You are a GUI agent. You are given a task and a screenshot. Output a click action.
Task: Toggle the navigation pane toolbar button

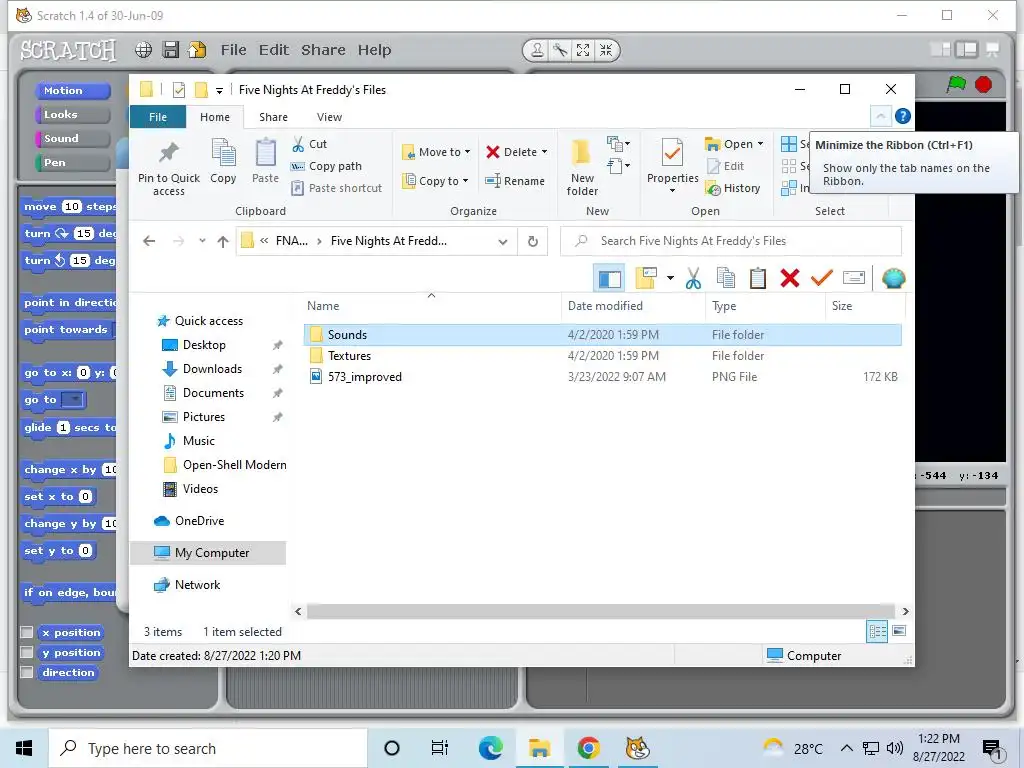[x=609, y=278]
